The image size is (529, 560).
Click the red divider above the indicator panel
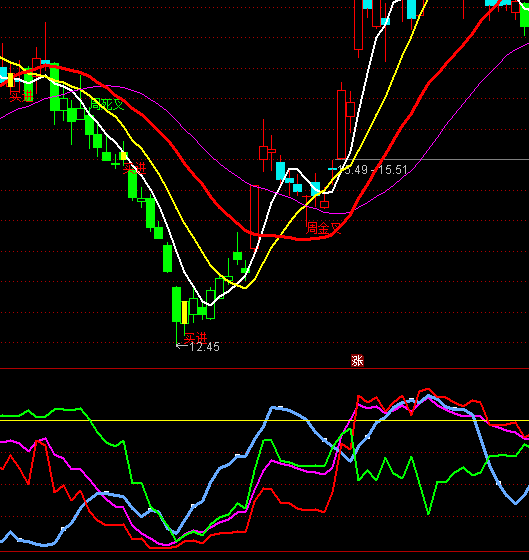coord(264,368)
